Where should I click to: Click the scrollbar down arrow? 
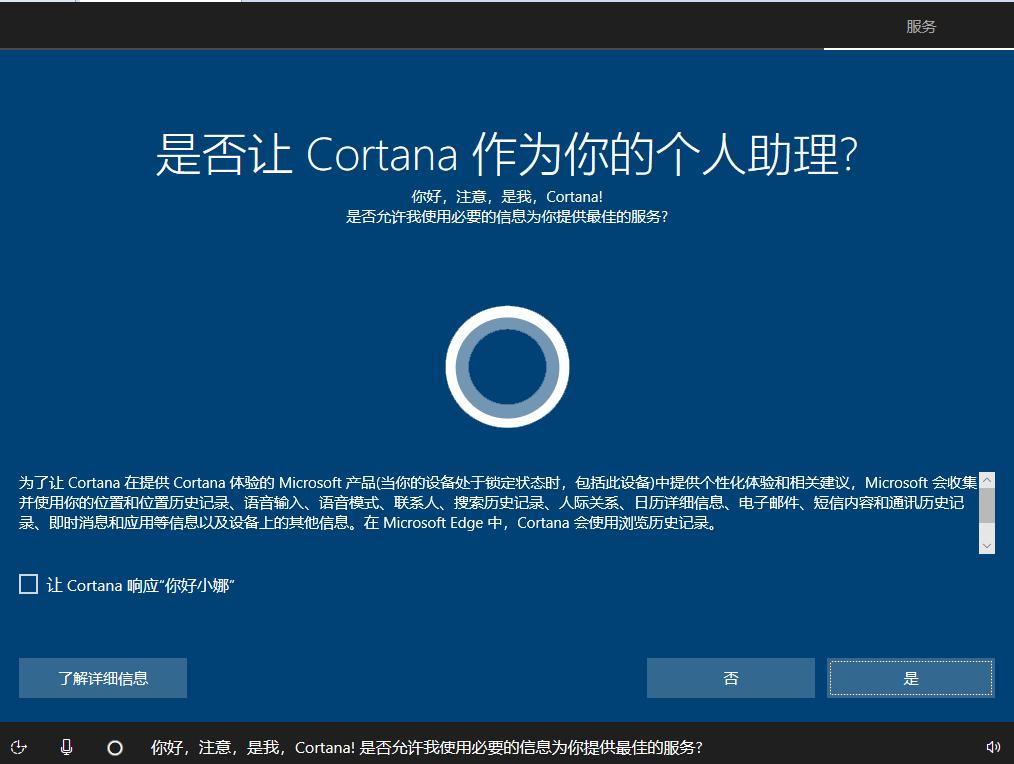click(x=988, y=545)
